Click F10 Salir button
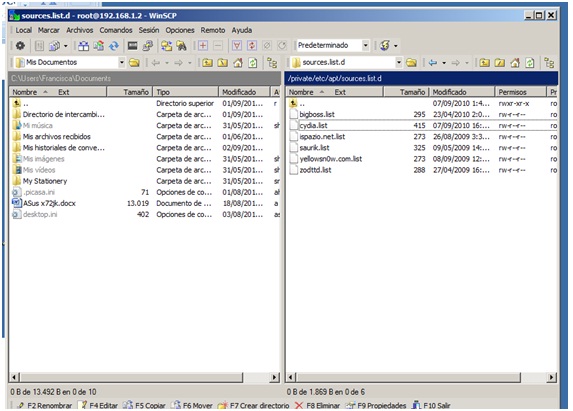 [x=431, y=406]
